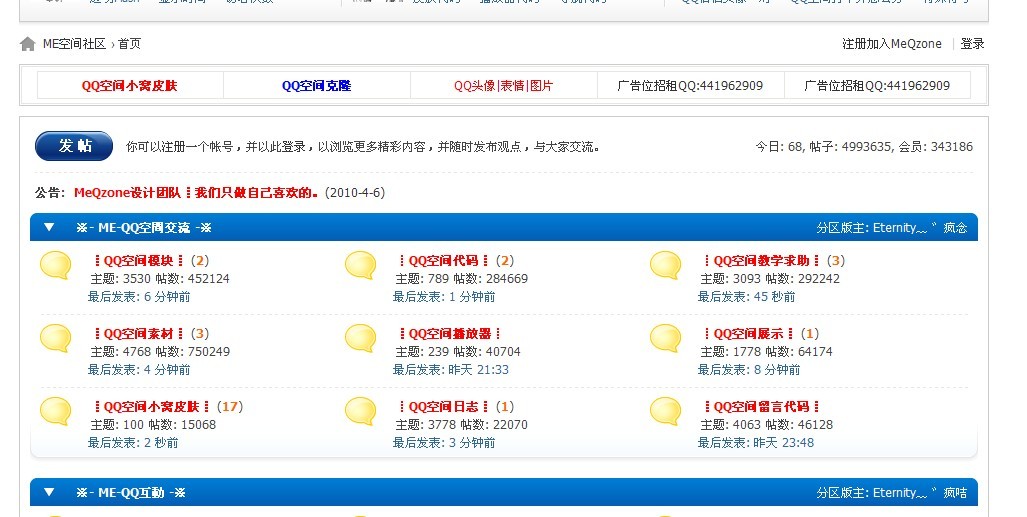Click the speech bubble icon for QQ空间日志

pyautogui.click(x=360, y=412)
